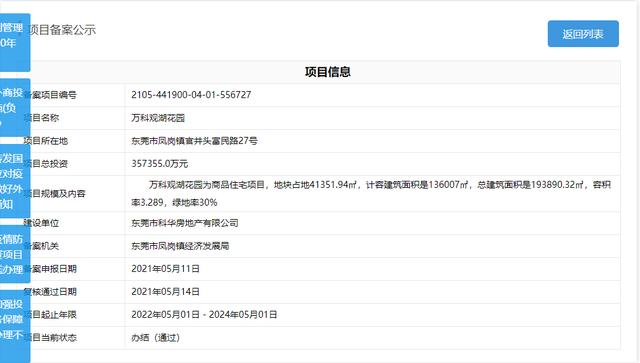The image size is (640, 363).
Task: Click the 复核通过日期 label
Action: point(50,292)
